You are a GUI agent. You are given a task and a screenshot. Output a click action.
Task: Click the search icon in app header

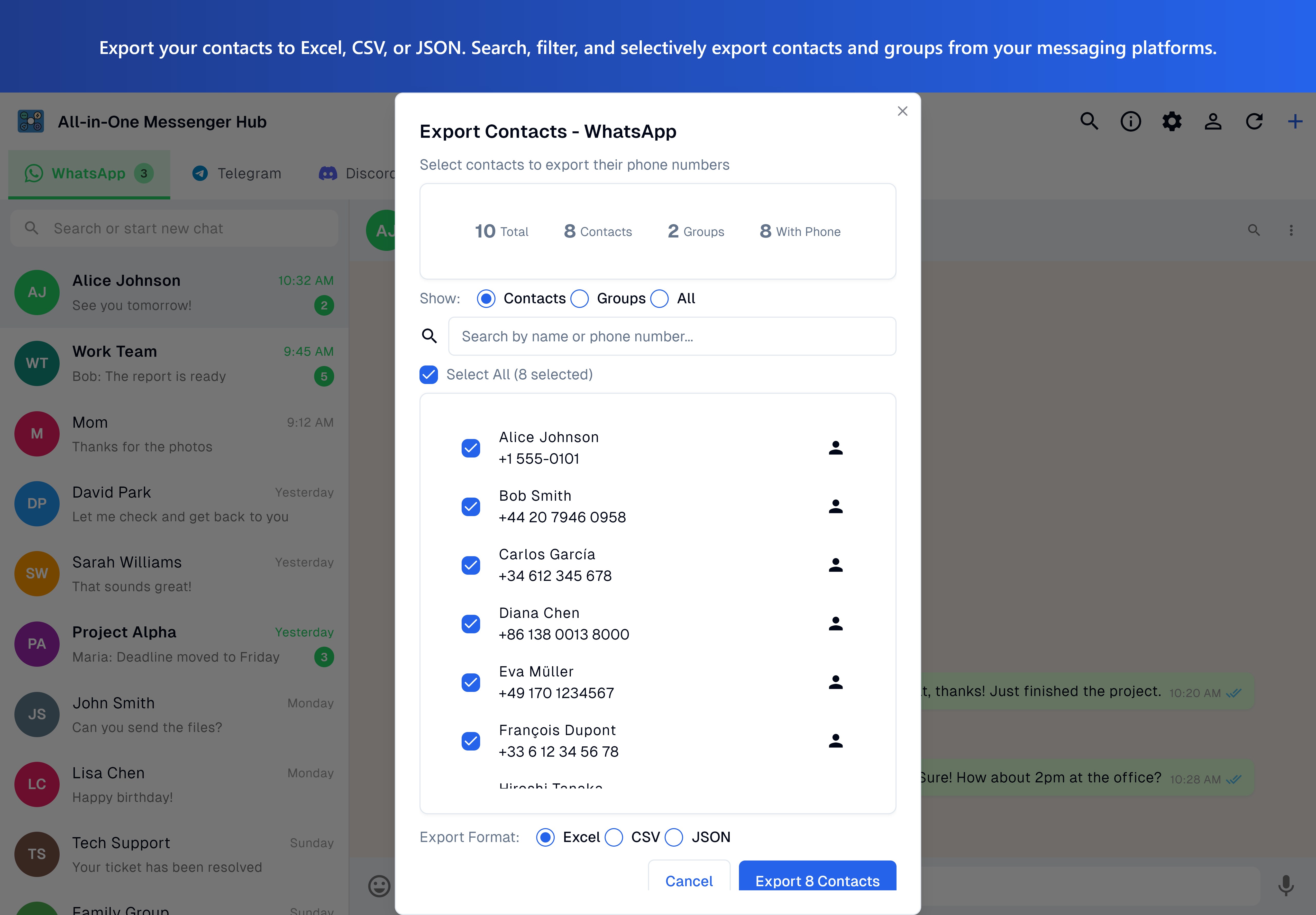tap(1089, 122)
